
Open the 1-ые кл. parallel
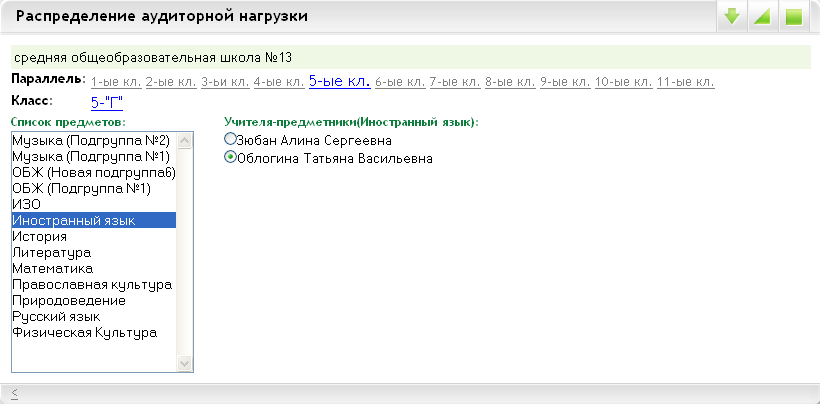coord(116,83)
